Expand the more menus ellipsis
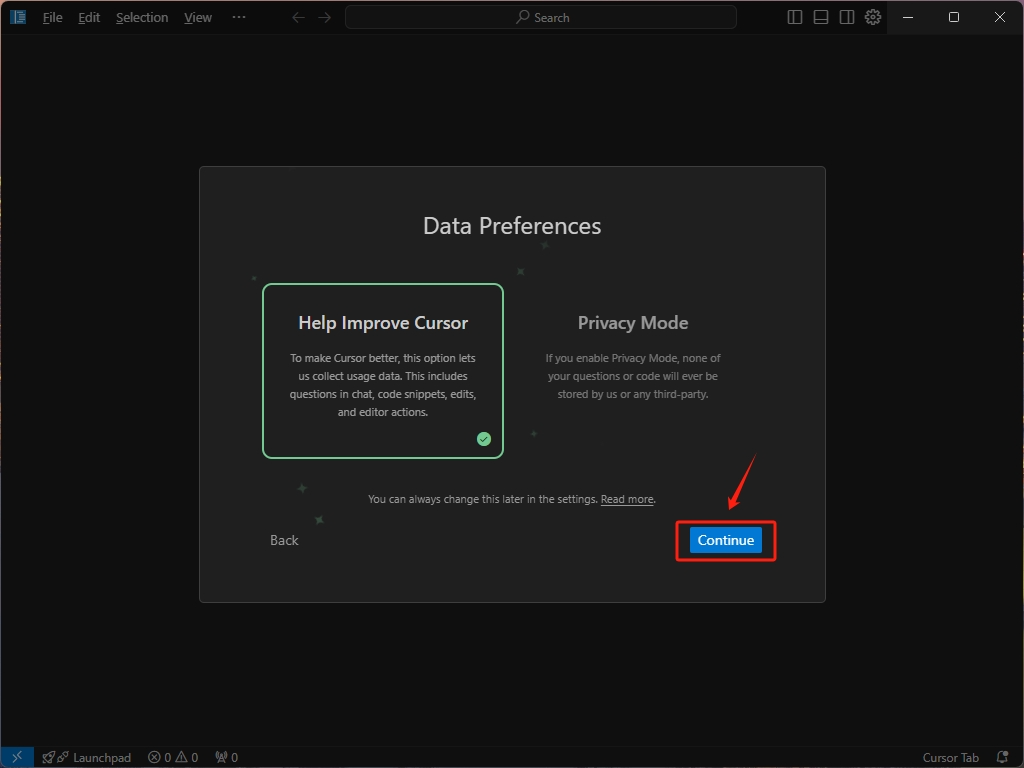 point(239,17)
